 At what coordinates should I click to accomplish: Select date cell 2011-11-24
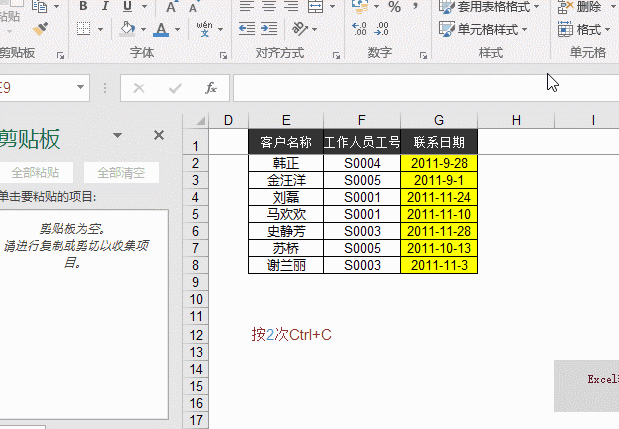(x=439, y=197)
